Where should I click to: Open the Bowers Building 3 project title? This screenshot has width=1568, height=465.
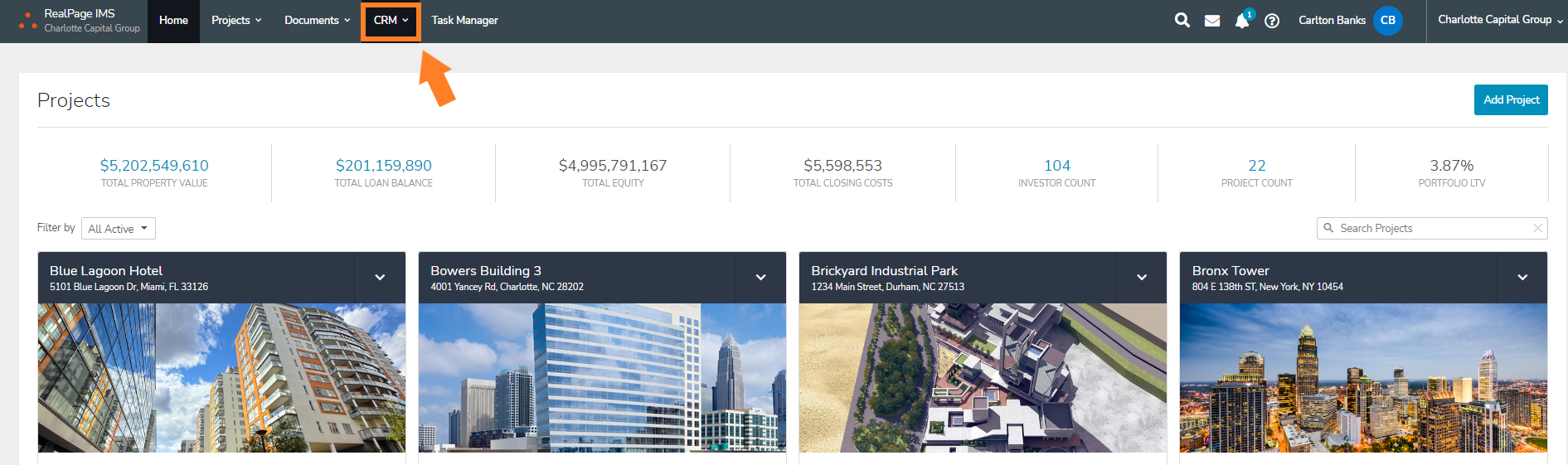(x=486, y=271)
